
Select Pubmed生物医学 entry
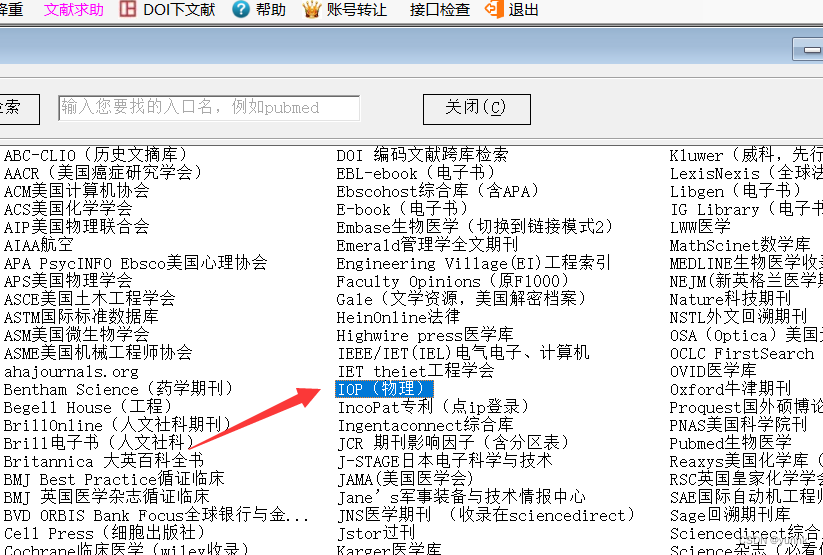730,443
